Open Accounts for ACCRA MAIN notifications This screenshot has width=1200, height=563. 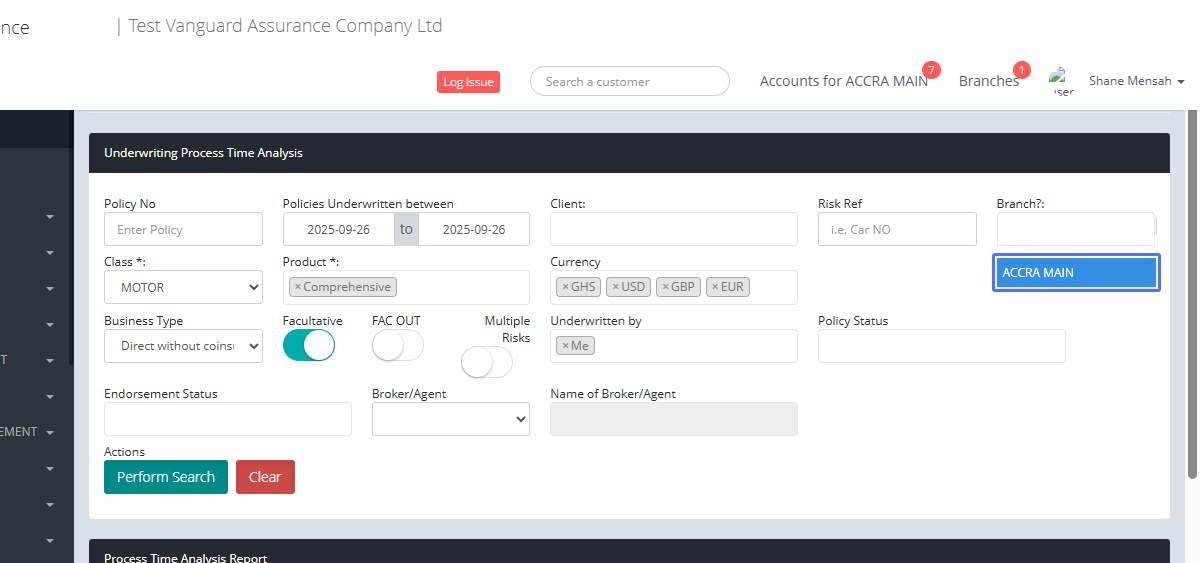coord(843,81)
